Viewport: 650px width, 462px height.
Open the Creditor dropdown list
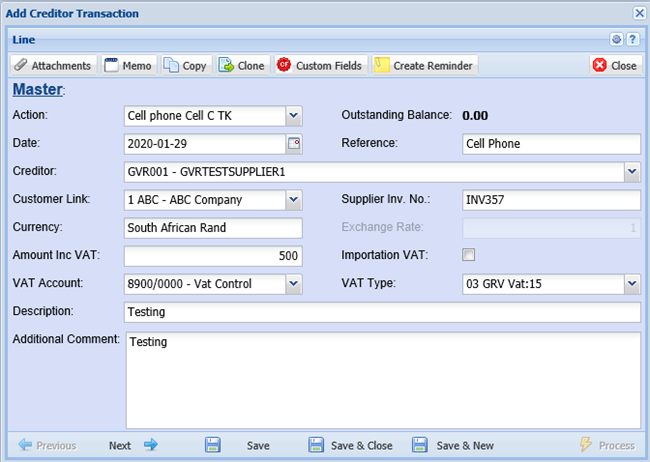[x=631, y=172]
